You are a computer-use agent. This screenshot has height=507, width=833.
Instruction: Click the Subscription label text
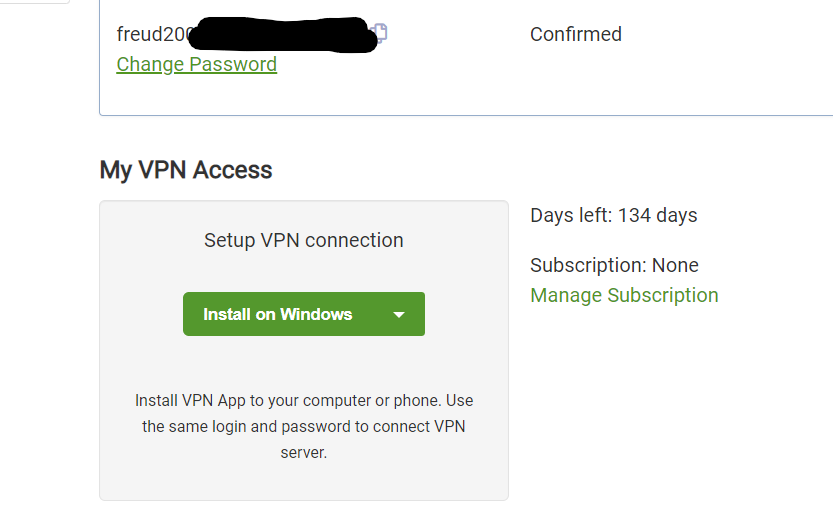[x=588, y=265]
